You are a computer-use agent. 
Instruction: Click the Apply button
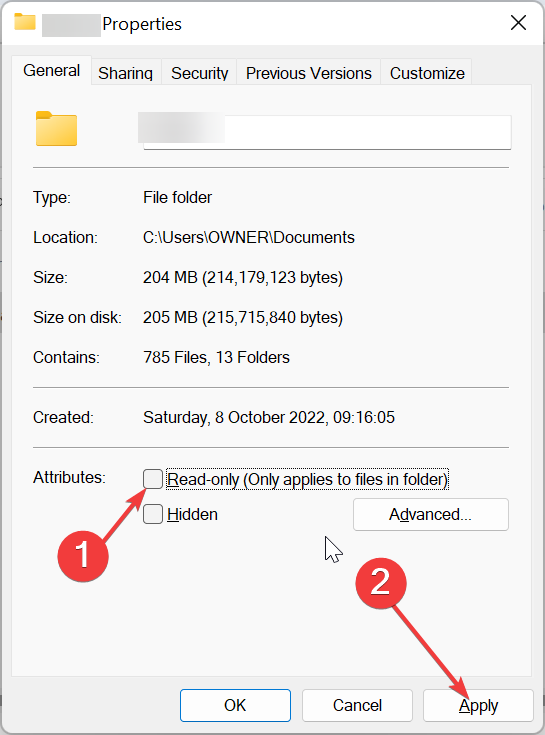[x=478, y=705]
